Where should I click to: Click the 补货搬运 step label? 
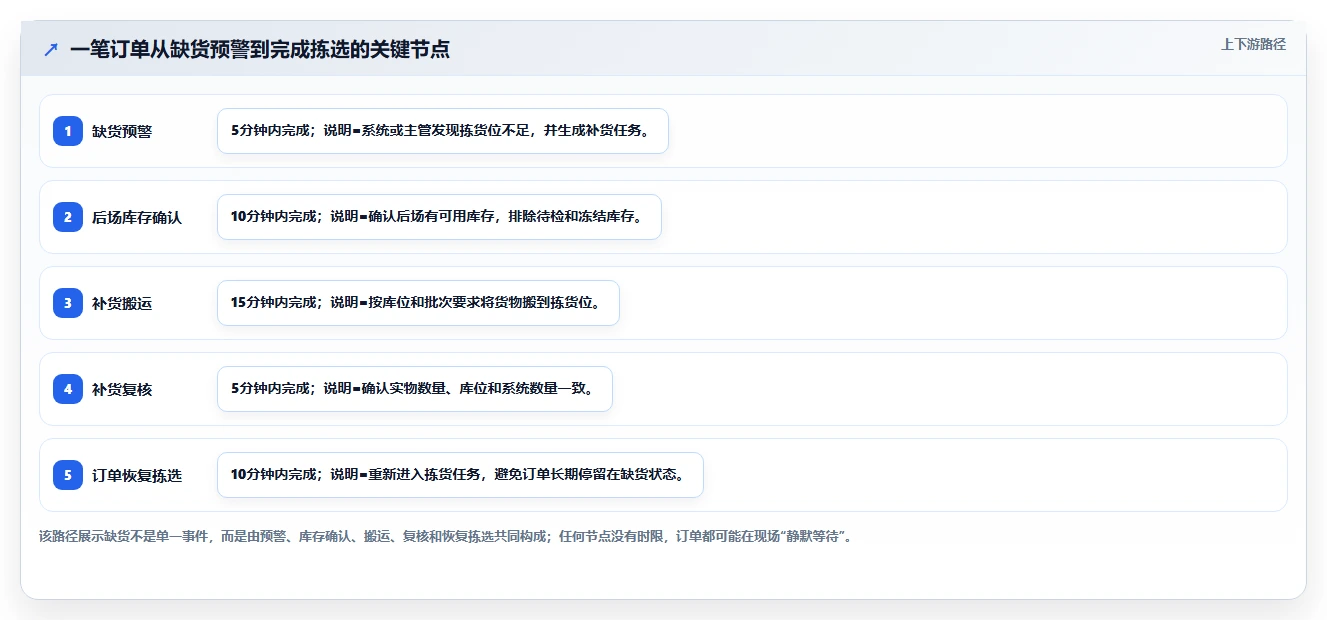click(122, 303)
